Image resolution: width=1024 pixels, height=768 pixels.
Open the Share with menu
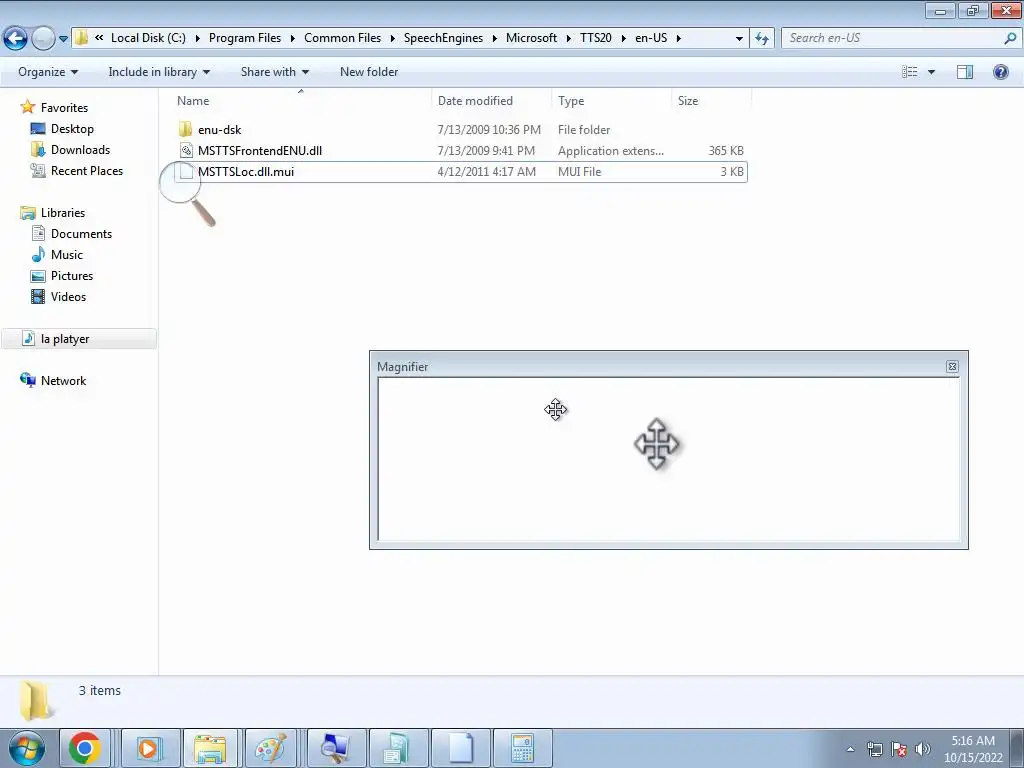(274, 72)
